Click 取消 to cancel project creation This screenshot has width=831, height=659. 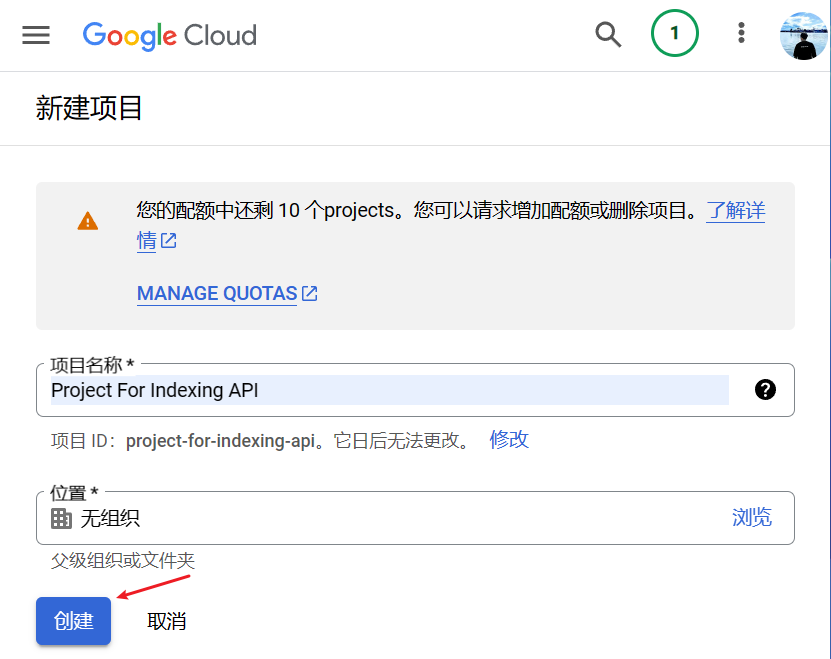click(x=166, y=621)
